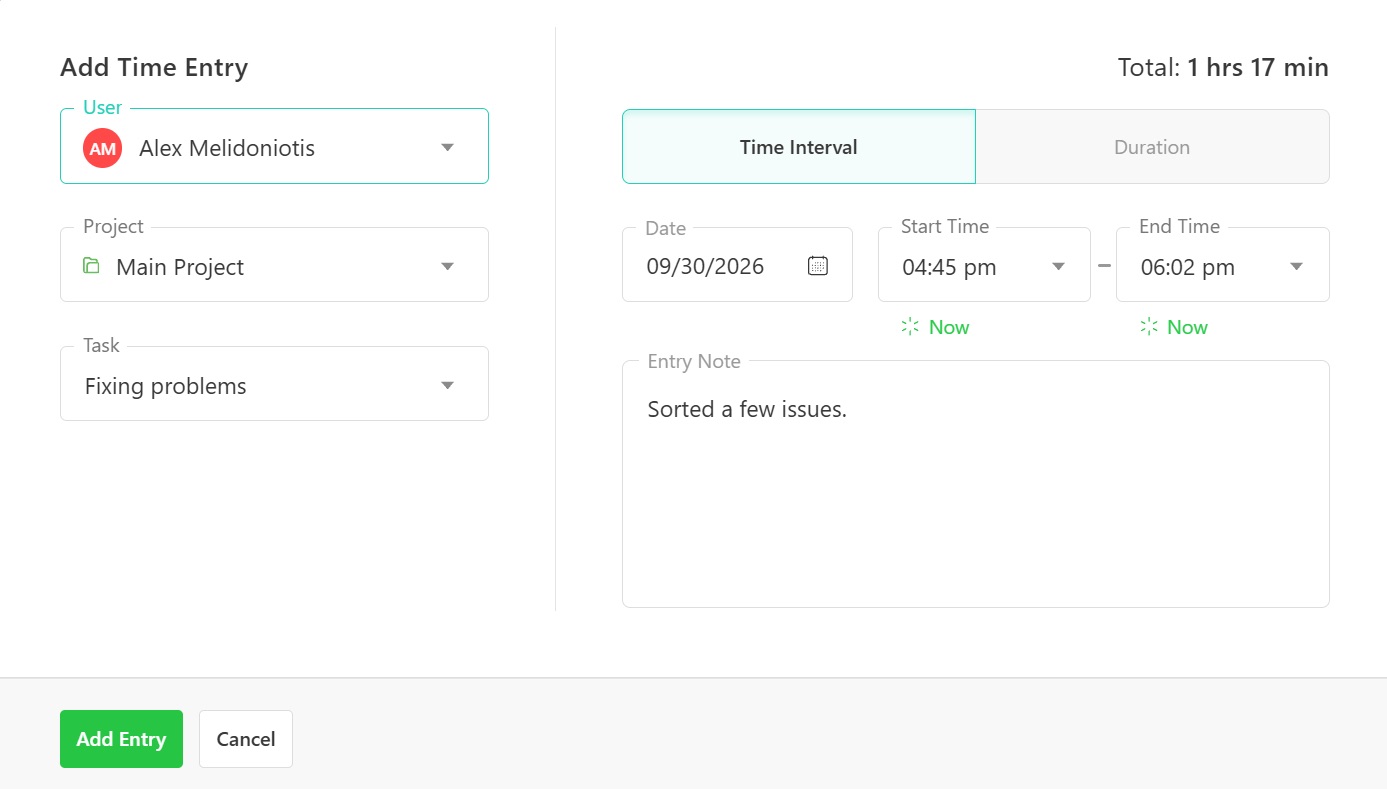Click the Date field value 09/30/2026
This screenshot has height=789, width=1387.
pos(705,267)
